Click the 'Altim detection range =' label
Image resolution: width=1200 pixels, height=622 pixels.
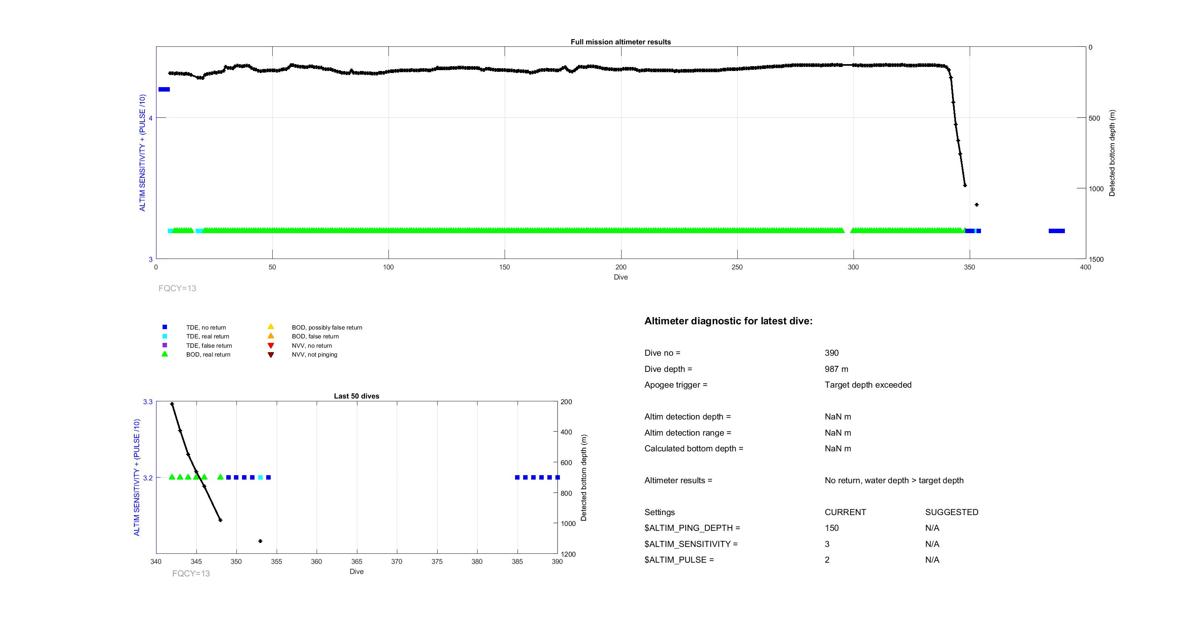tap(688, 433)
